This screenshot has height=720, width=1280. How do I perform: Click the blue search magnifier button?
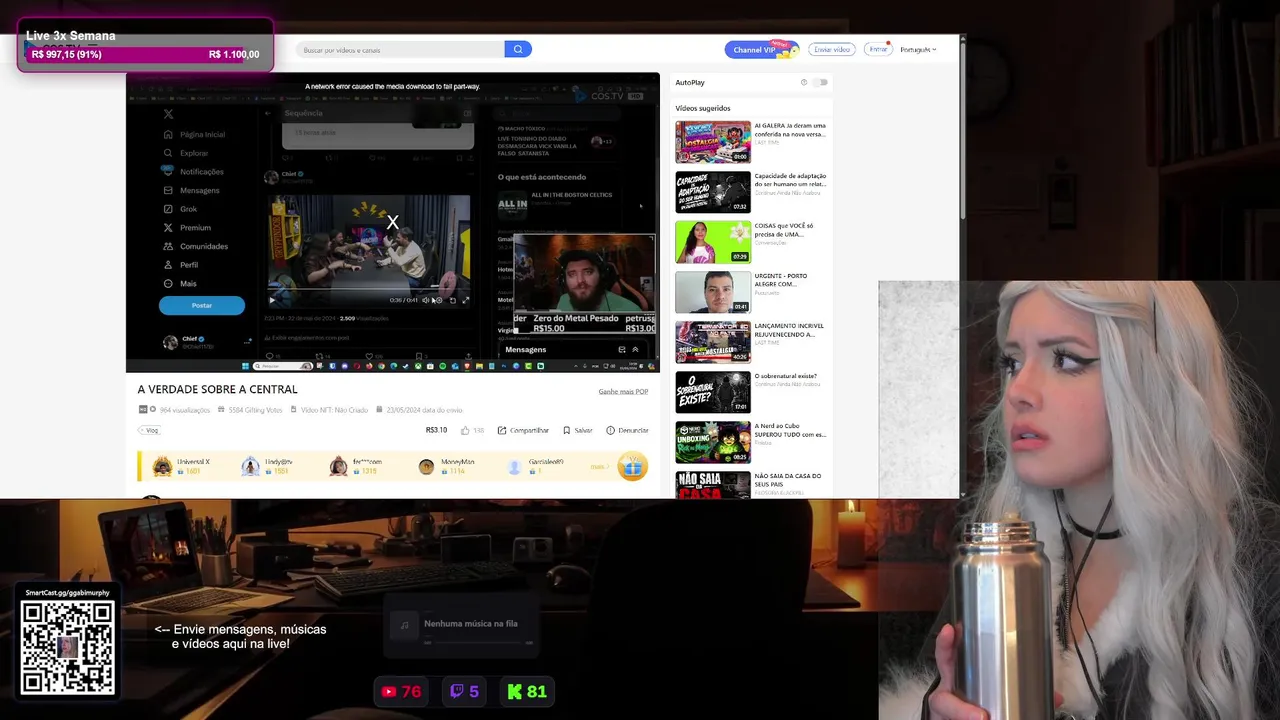pyautogui.click(x=518, y=49)
